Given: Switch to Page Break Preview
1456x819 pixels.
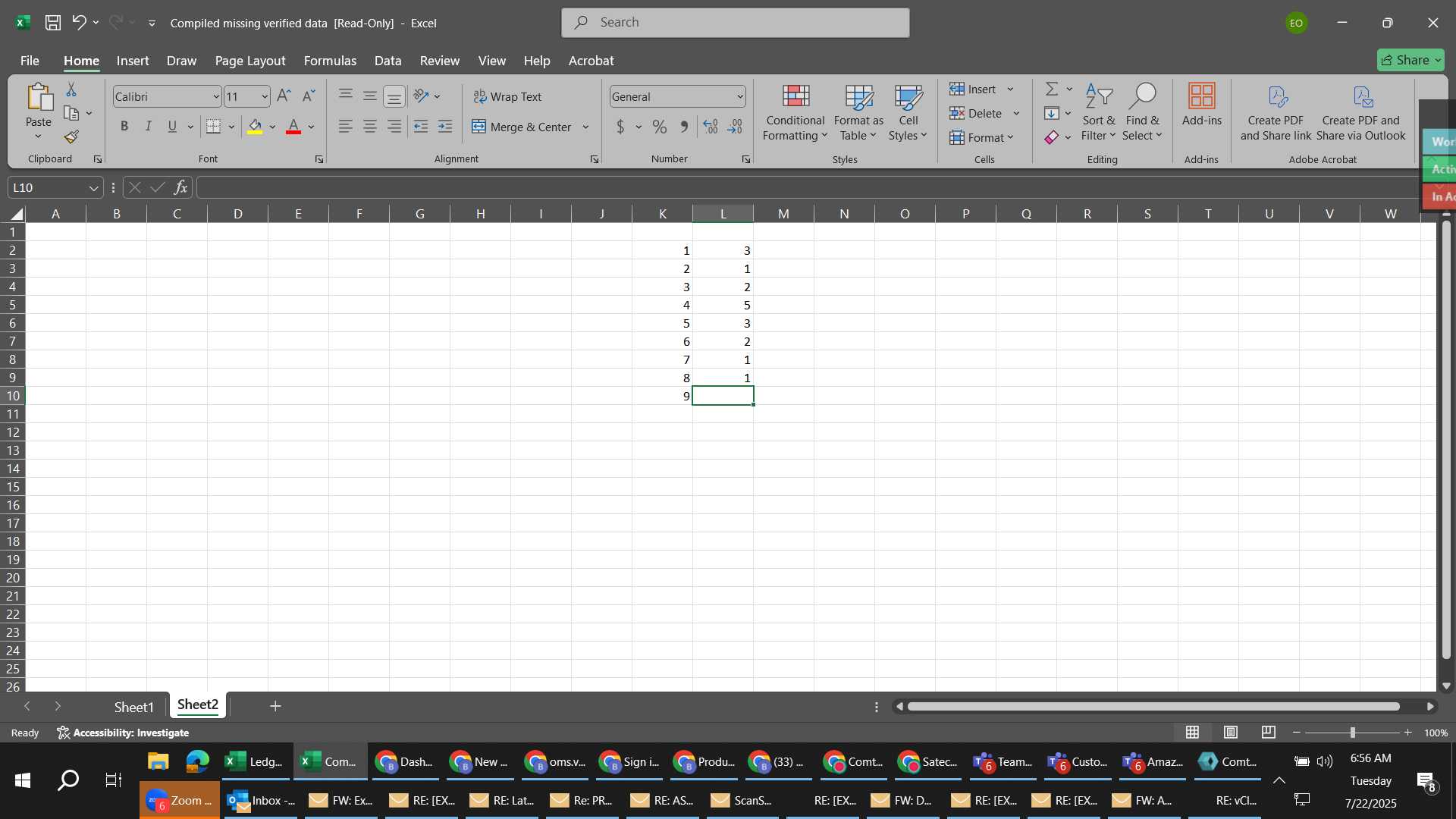Looking at the screenshot, I should [1268, 733].
